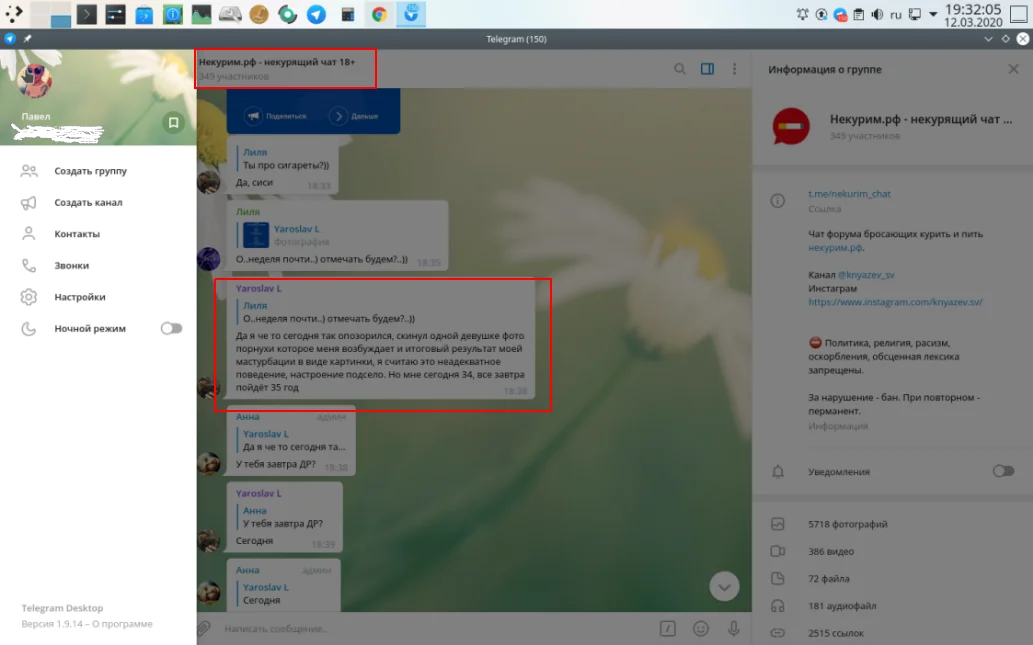The height and width of the screenshot is (645, 1033).
Task: Click chat header Некурим.рф title
Action: pyautogui.click(x=277, y=62)
